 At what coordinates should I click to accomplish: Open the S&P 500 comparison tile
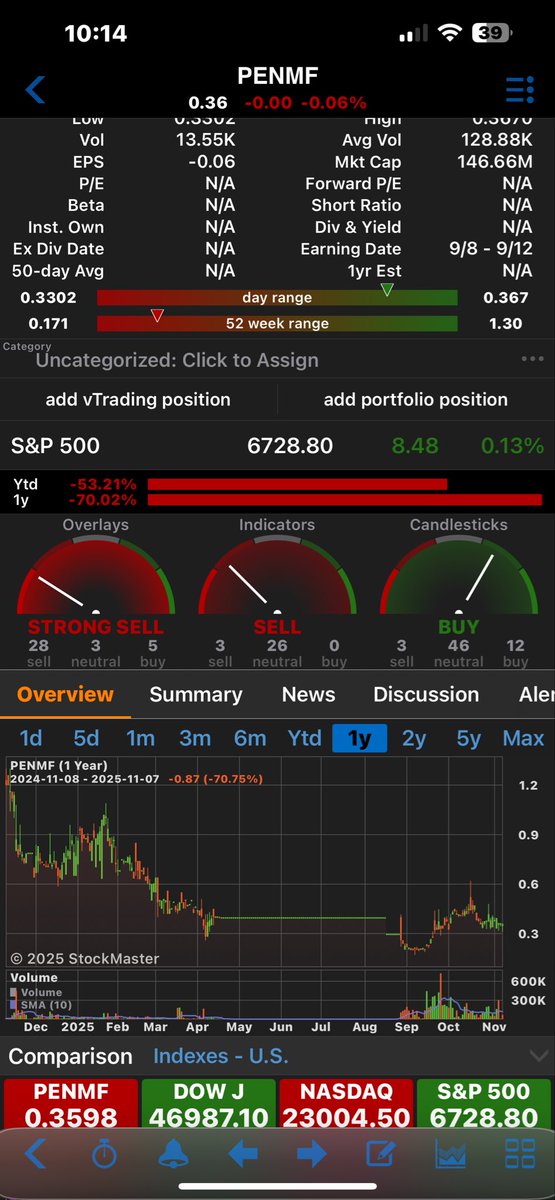coord(483,1104)
